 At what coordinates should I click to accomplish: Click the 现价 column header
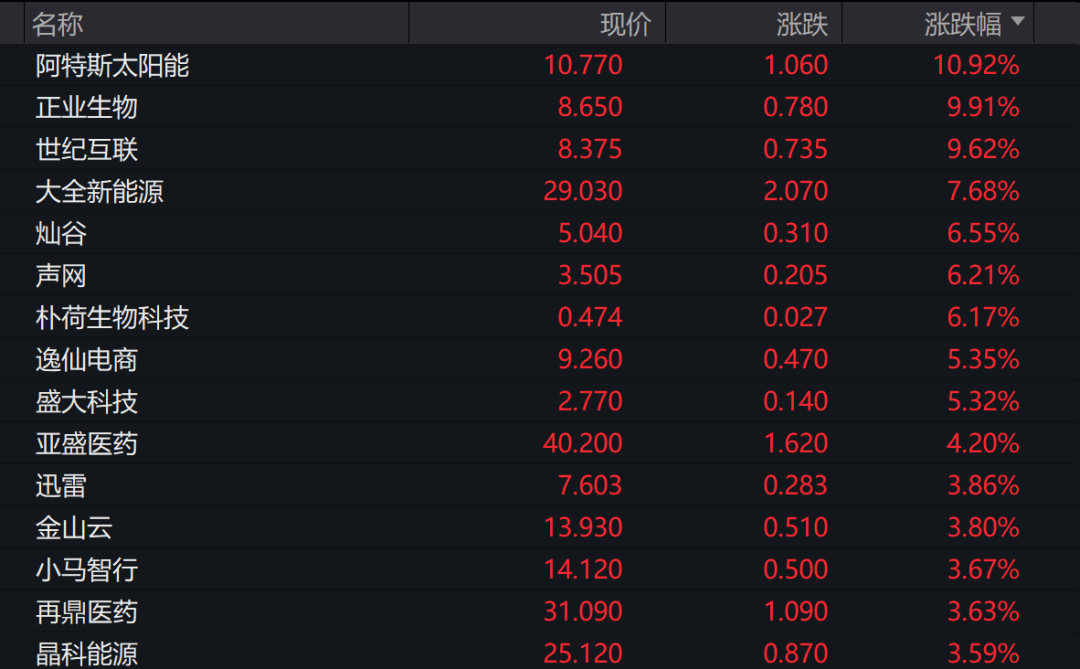625,23
